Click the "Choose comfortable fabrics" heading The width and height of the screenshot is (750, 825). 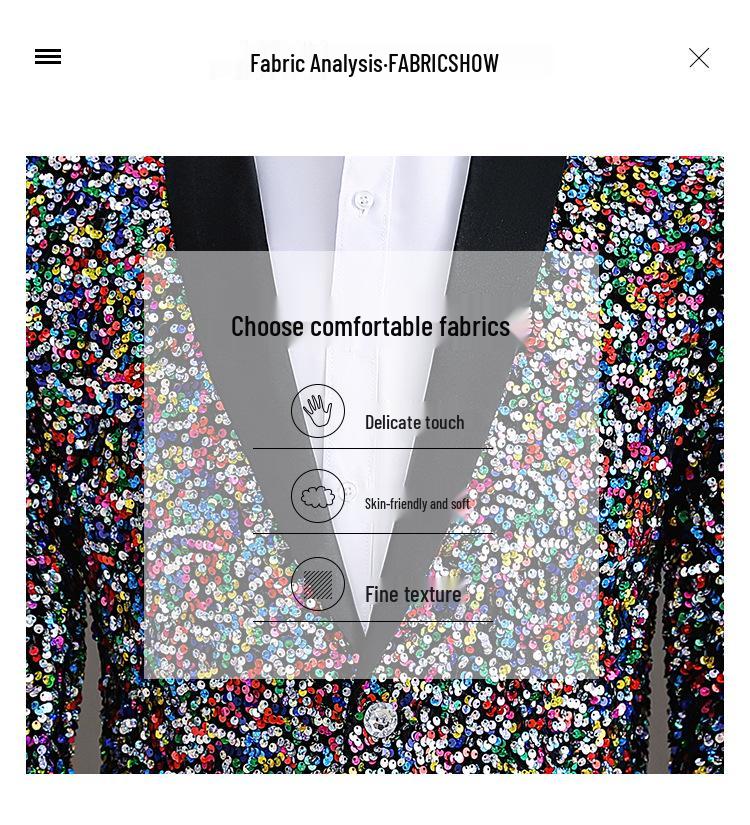[371, 326]
